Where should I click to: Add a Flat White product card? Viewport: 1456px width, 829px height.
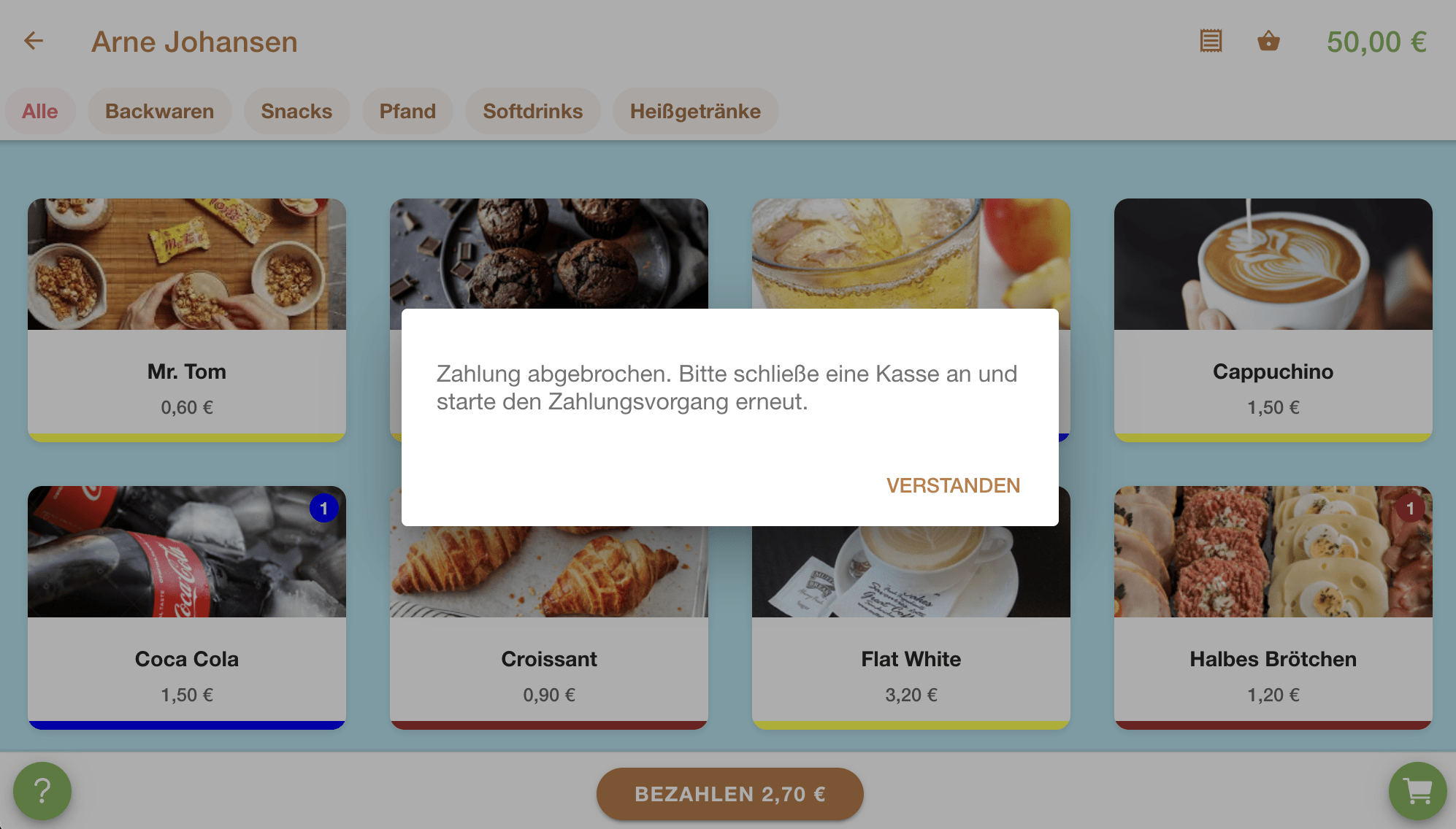pos(911,628)
